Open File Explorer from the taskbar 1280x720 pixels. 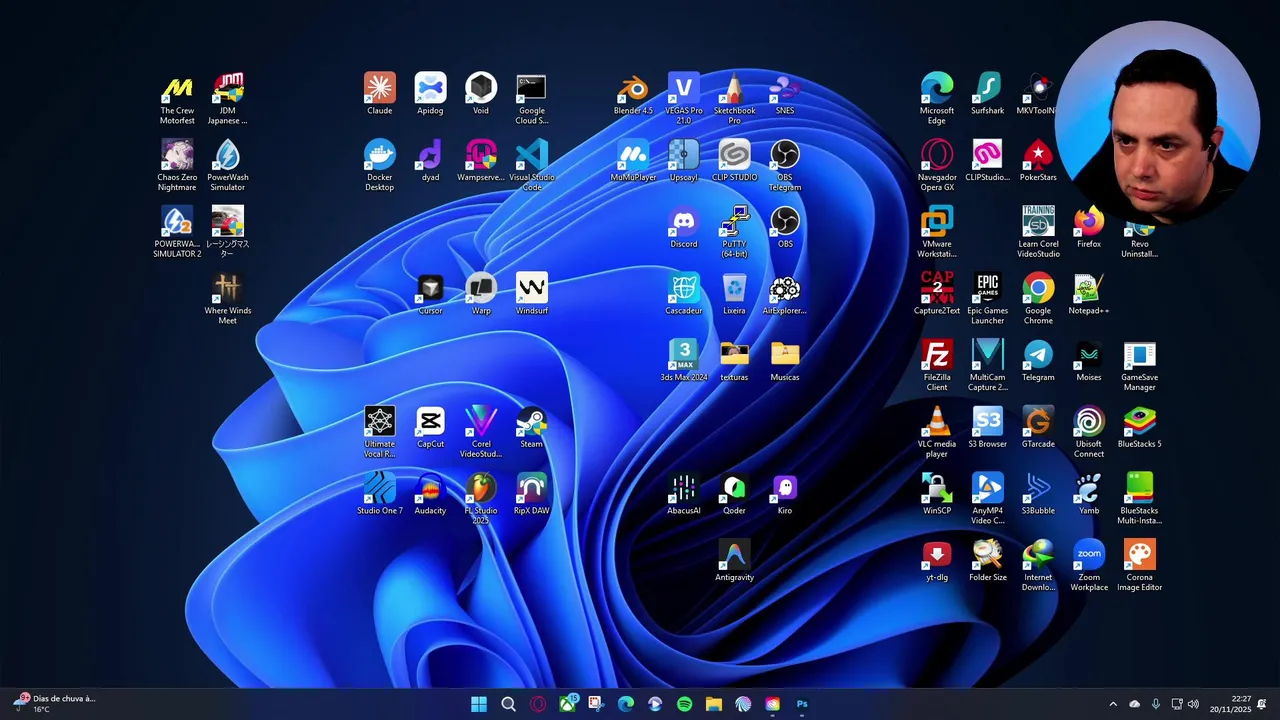(713, 704)
